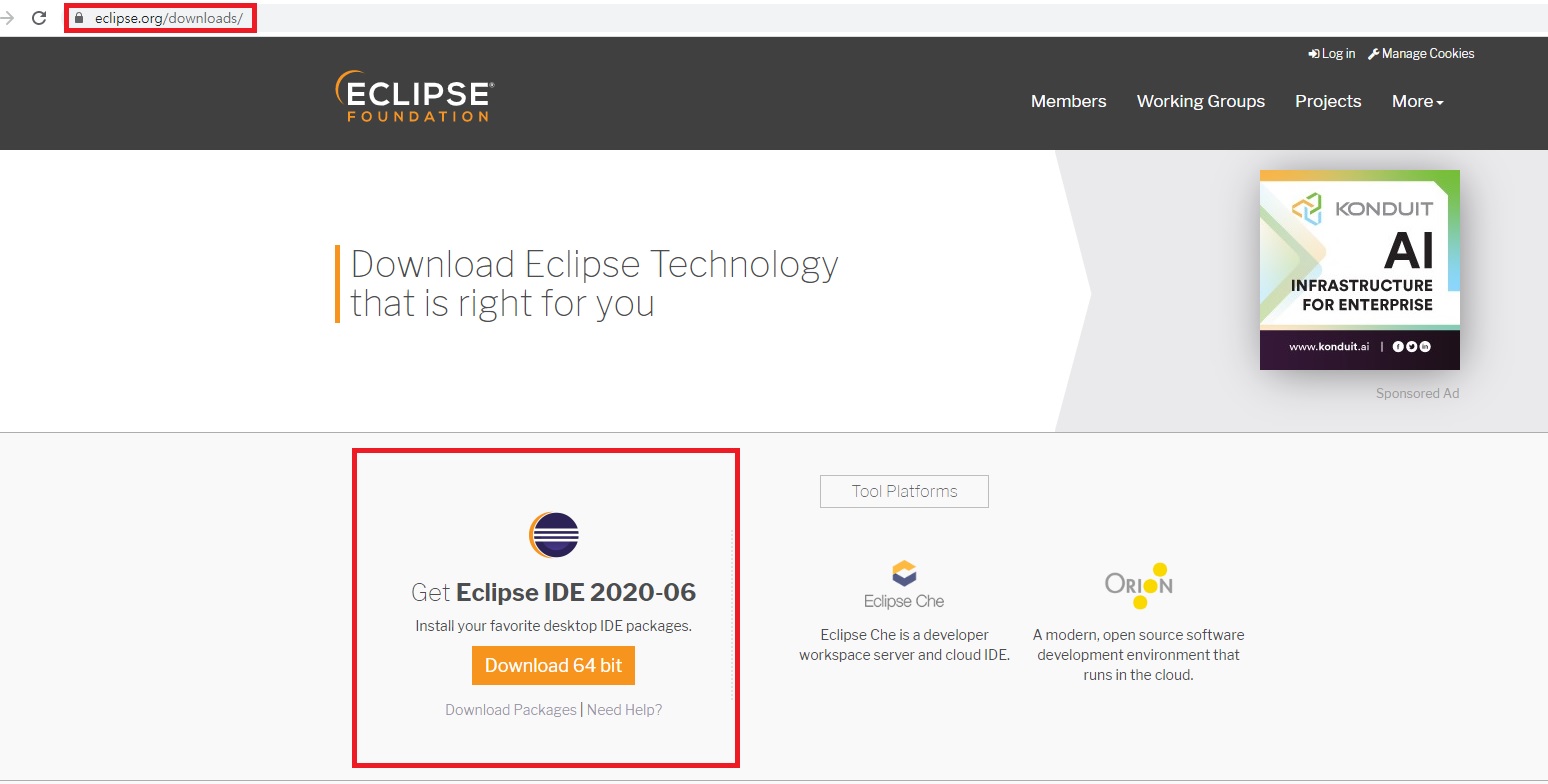Click the browser forward arrow
The height and width of the screenshot is (784, 1548).
pyautogui.click(x=8, y=18)
